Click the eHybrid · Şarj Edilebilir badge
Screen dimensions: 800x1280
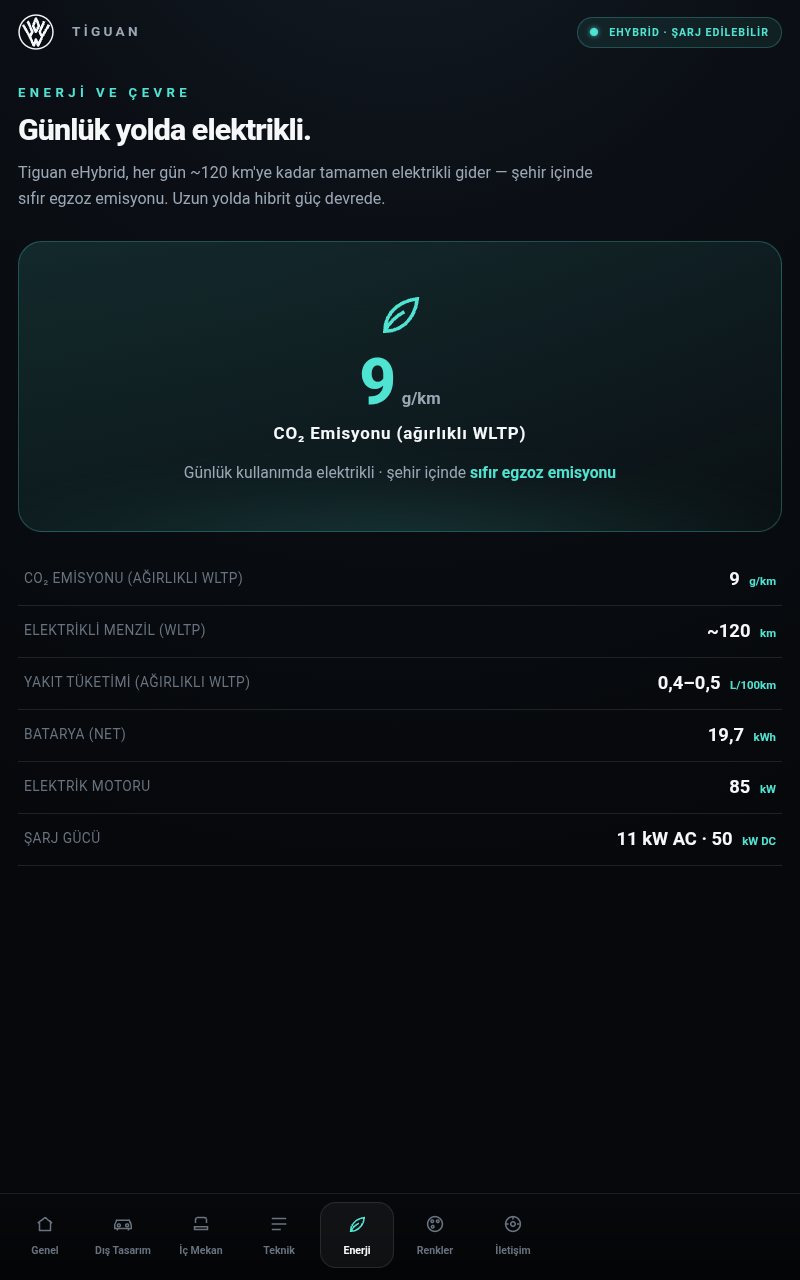(x=679, y=32)
